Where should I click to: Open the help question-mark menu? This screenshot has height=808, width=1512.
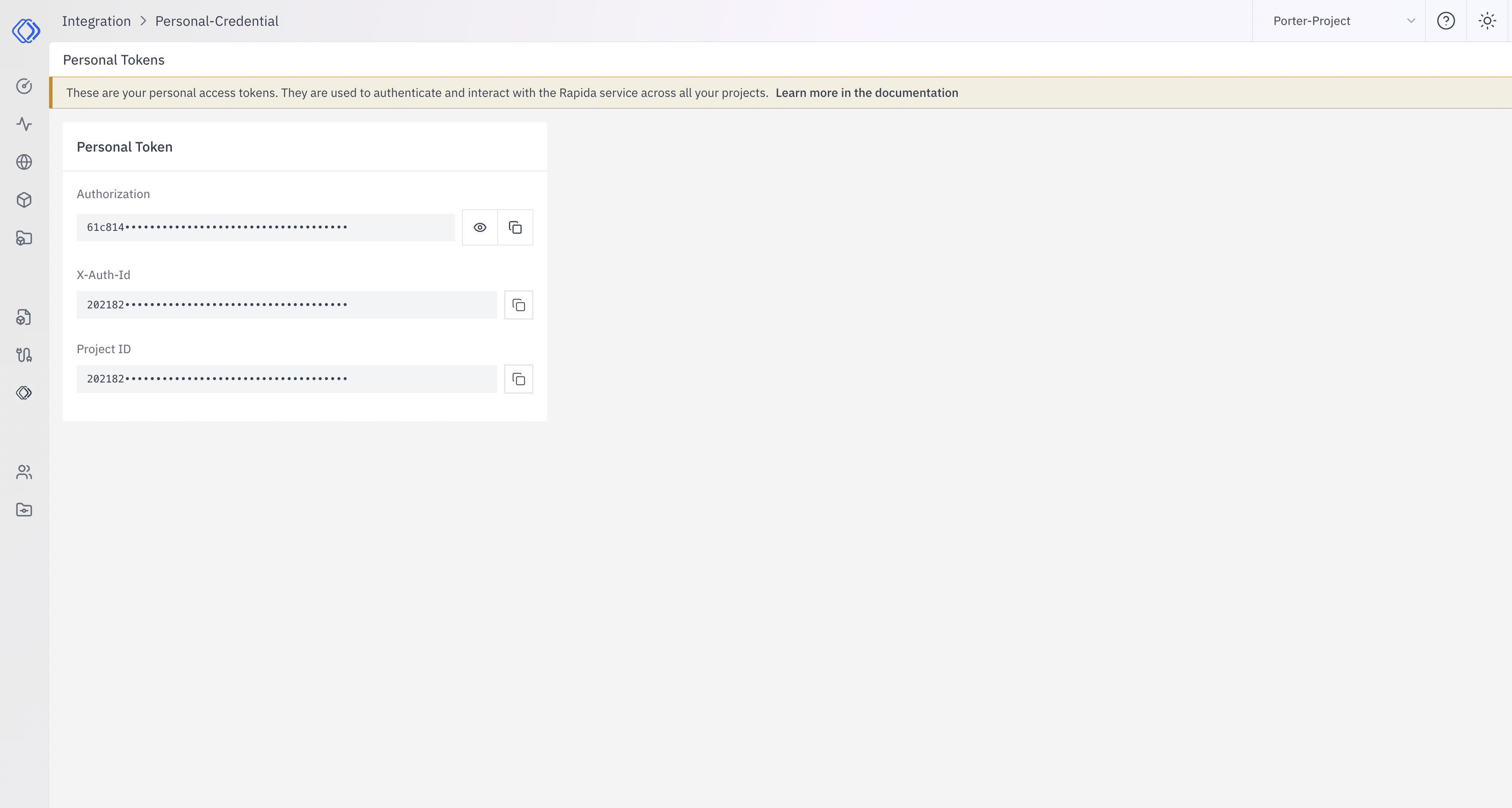1446,21
